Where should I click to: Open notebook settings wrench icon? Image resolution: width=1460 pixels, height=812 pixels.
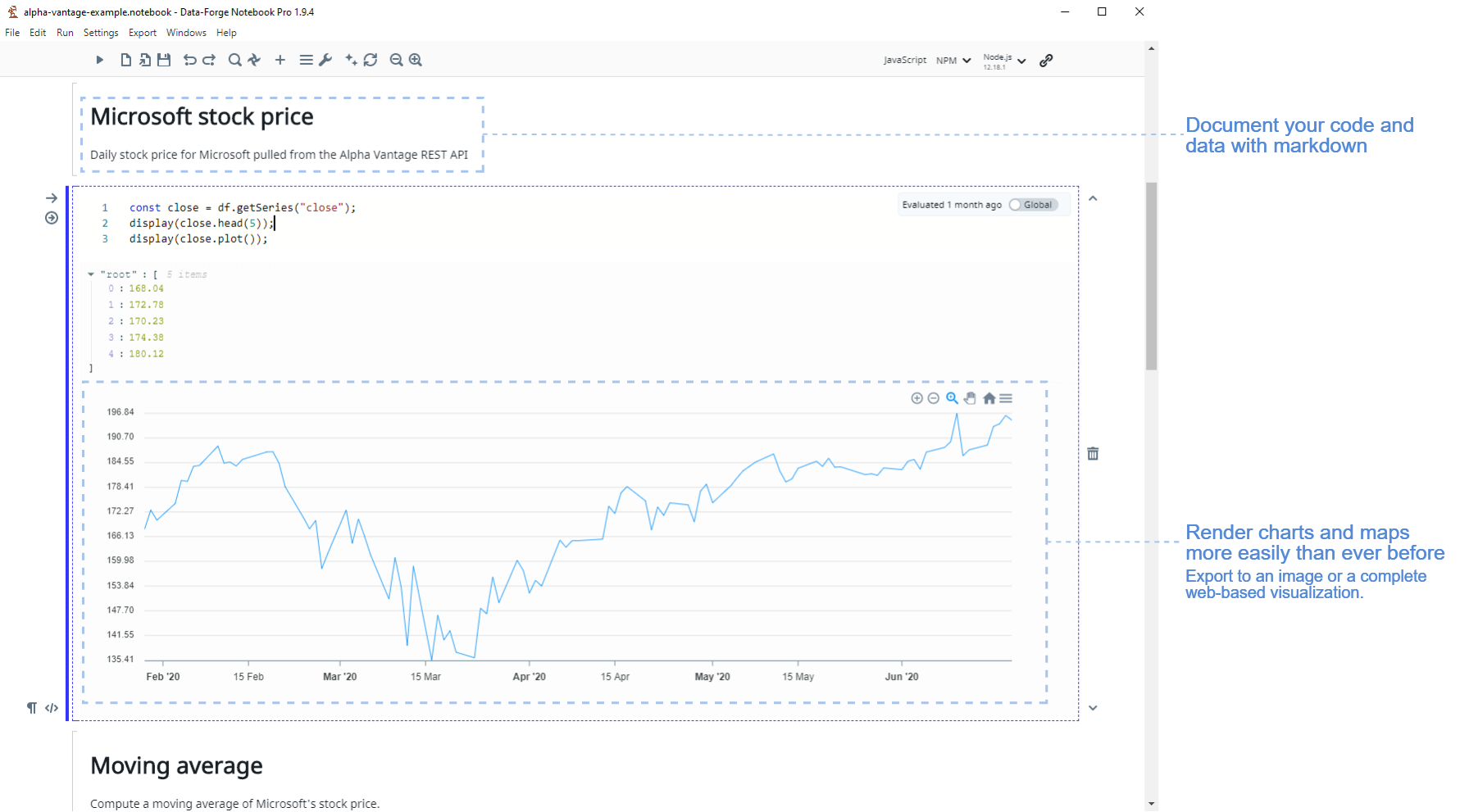coord(325,60)
